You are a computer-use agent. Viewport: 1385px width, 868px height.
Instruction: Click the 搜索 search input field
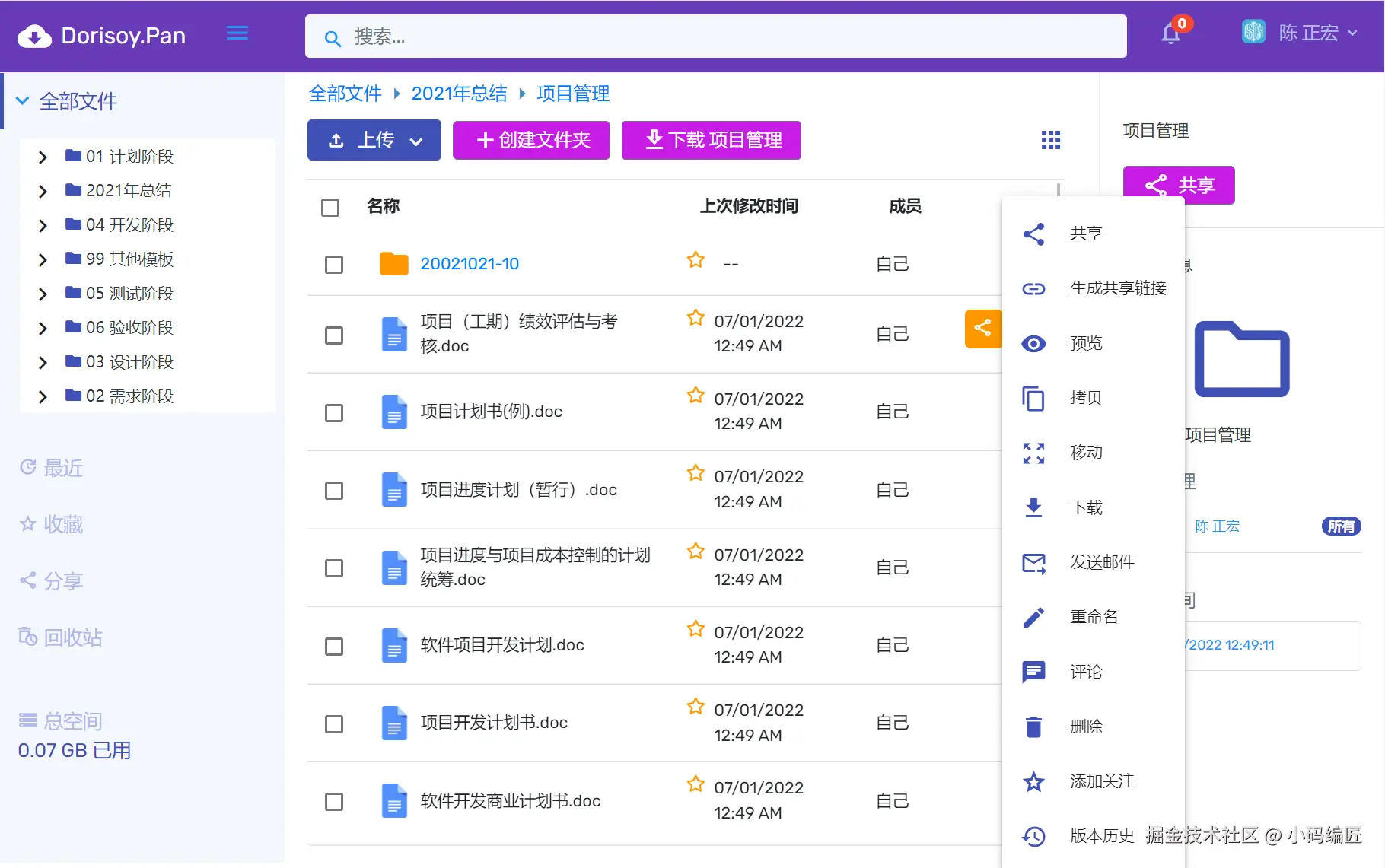click(x=716, y=36)
